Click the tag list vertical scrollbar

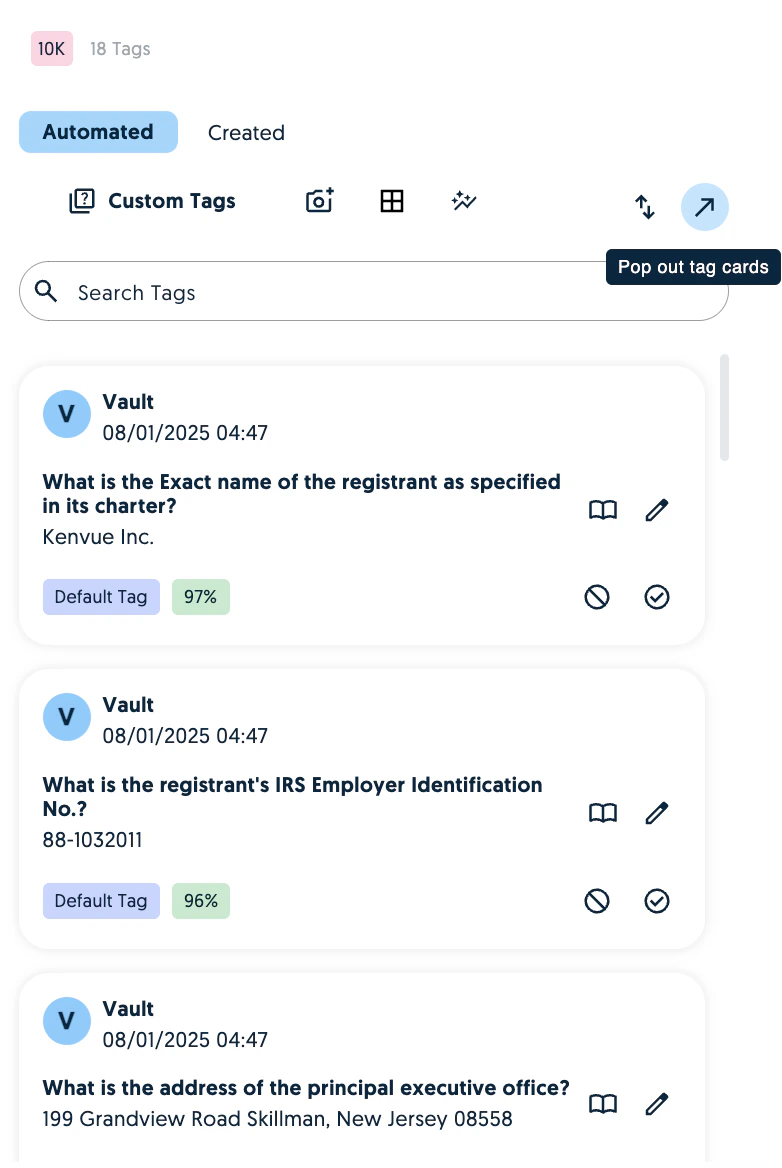pyautogui.click(x=724, y=408)
